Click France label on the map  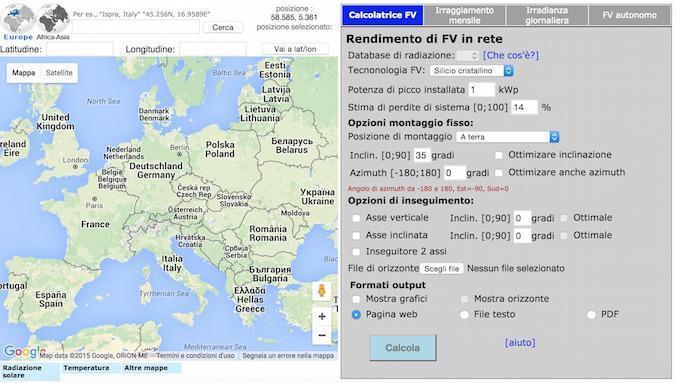pyautogui.click(x=95, y=224)
